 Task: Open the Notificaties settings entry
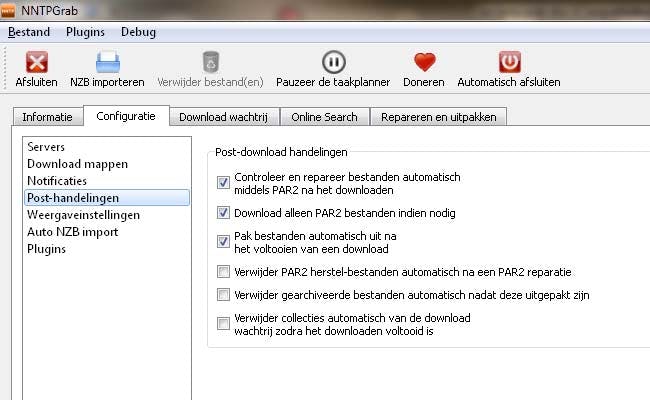point(107,181)
